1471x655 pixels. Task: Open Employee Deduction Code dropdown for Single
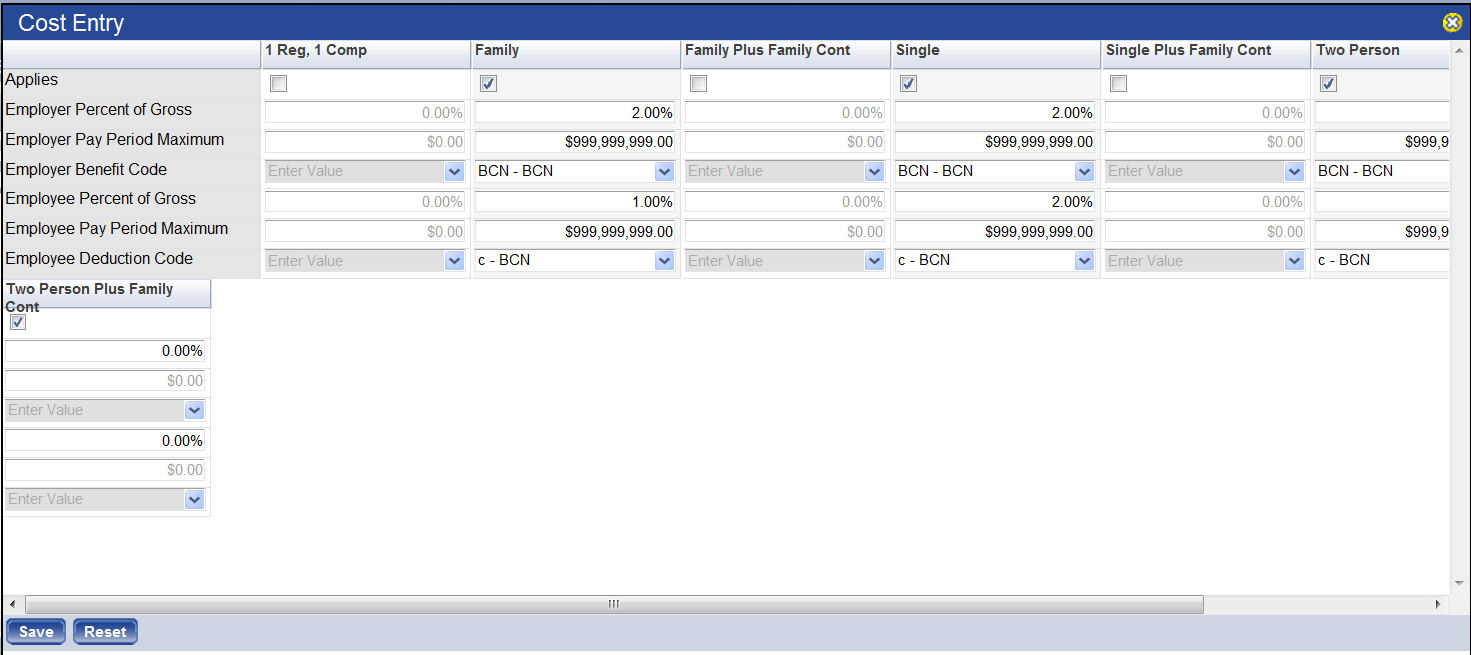coord(1083,260)
